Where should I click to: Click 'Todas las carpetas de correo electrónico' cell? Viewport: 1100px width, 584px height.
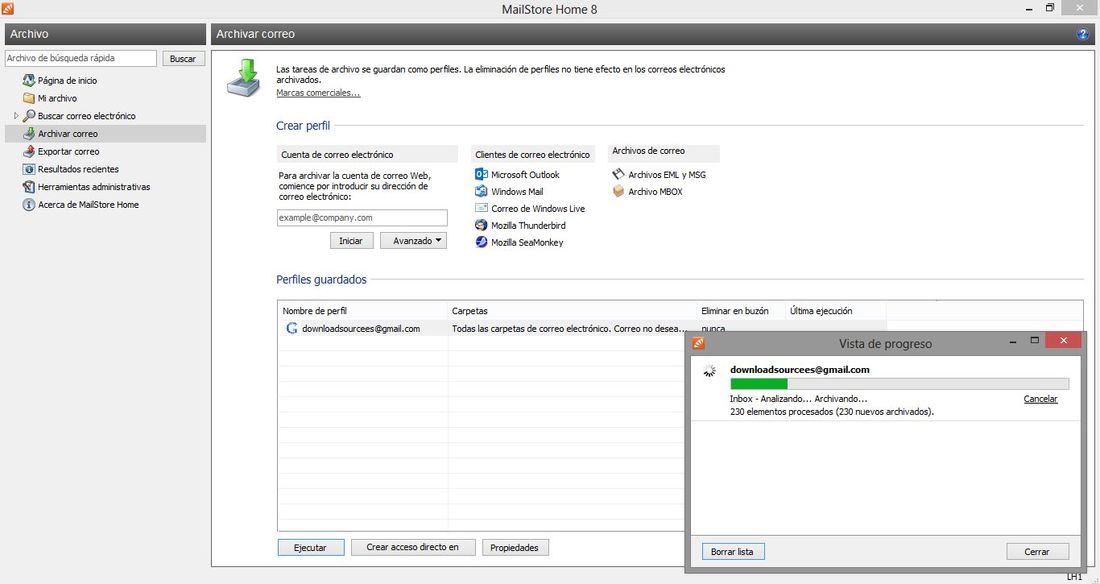(570, 328)
